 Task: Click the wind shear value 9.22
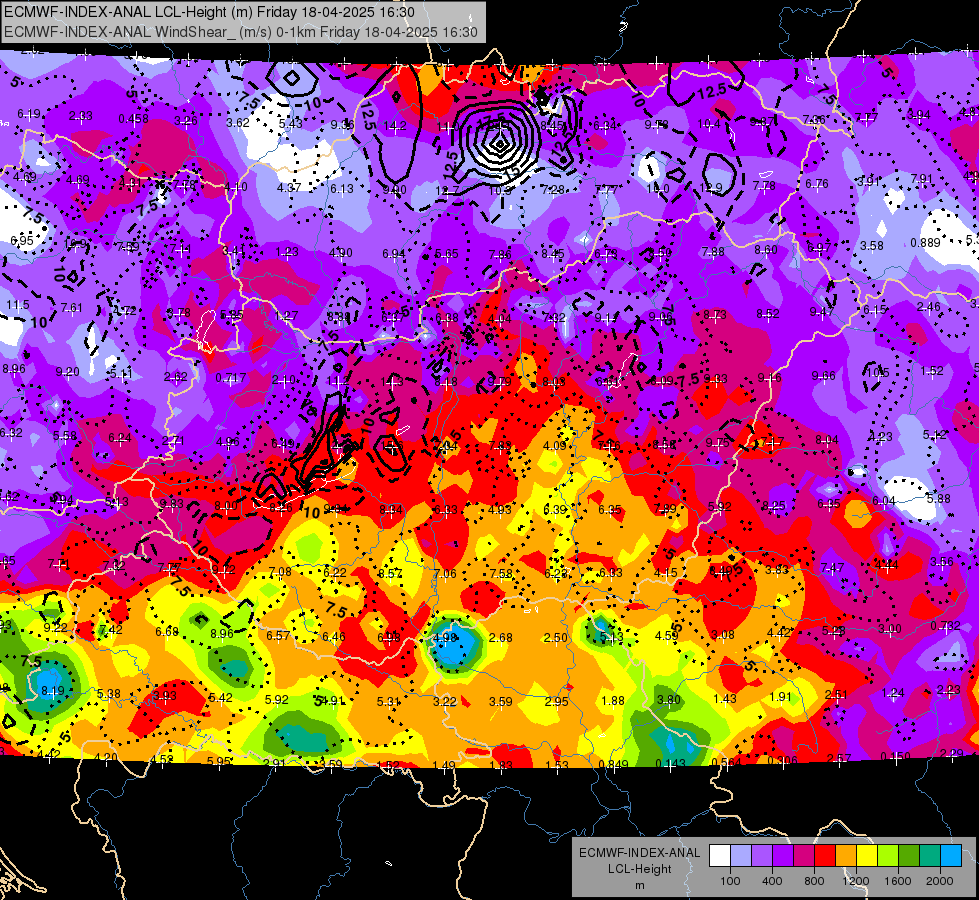coord(56,628)
